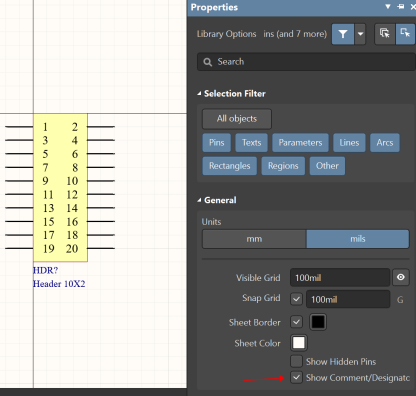Open the black Sheet Border color swatch
The height and width of the screenshot is (396, 416).
[318, 322]
